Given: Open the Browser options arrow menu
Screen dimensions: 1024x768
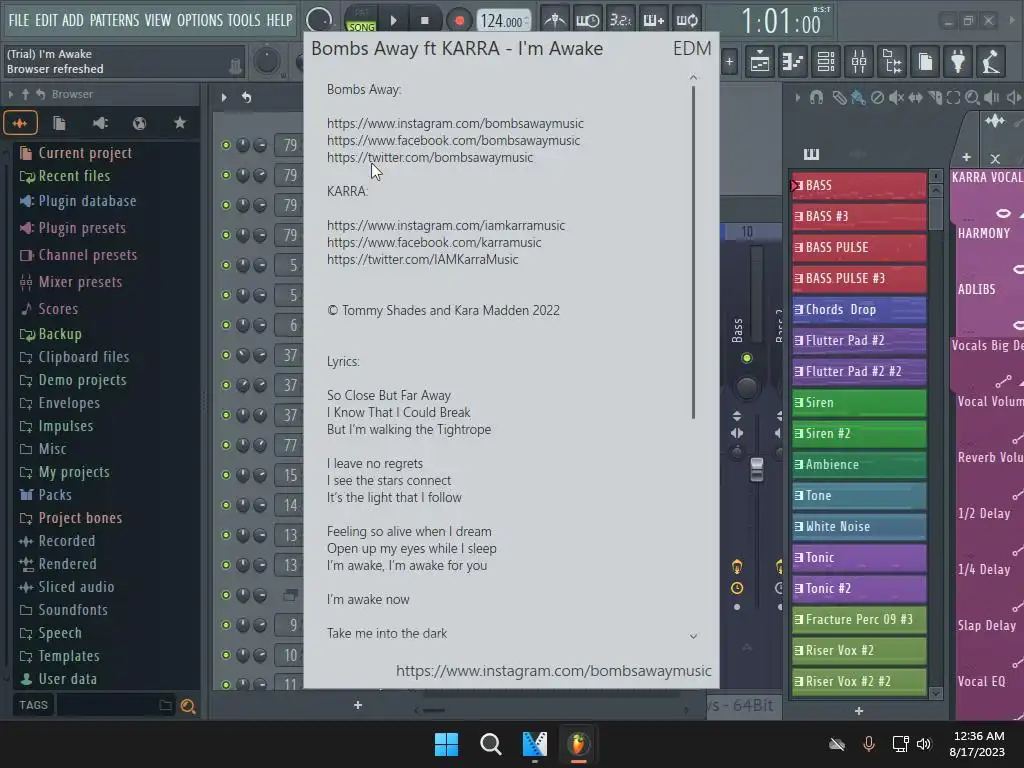Looking at the screenshot, I should (x=10, y=95).
